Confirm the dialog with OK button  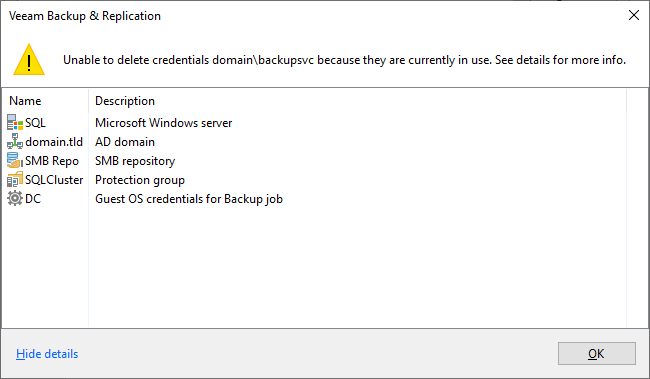[x=597, y=353]
